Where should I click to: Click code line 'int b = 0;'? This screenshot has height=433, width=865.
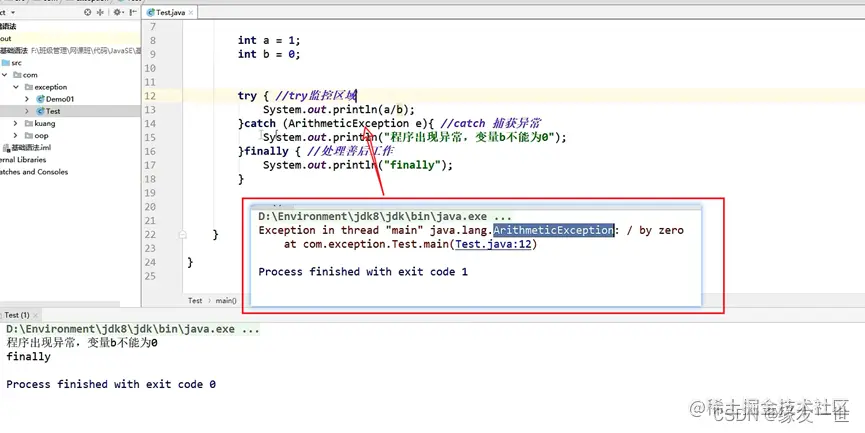tap(269, 54)
